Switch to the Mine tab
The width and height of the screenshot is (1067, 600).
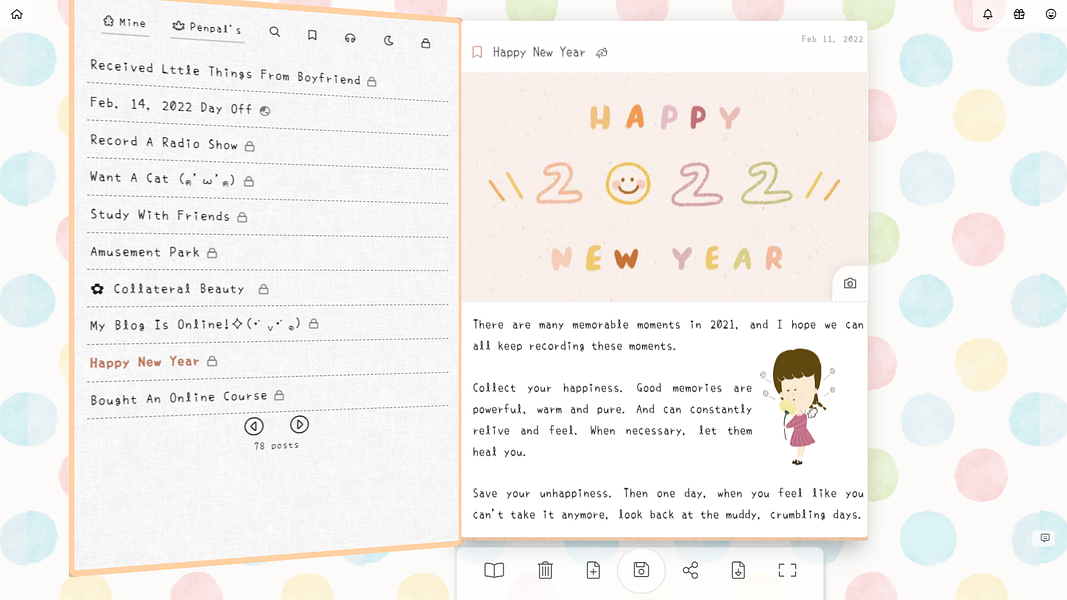(125, 22)
